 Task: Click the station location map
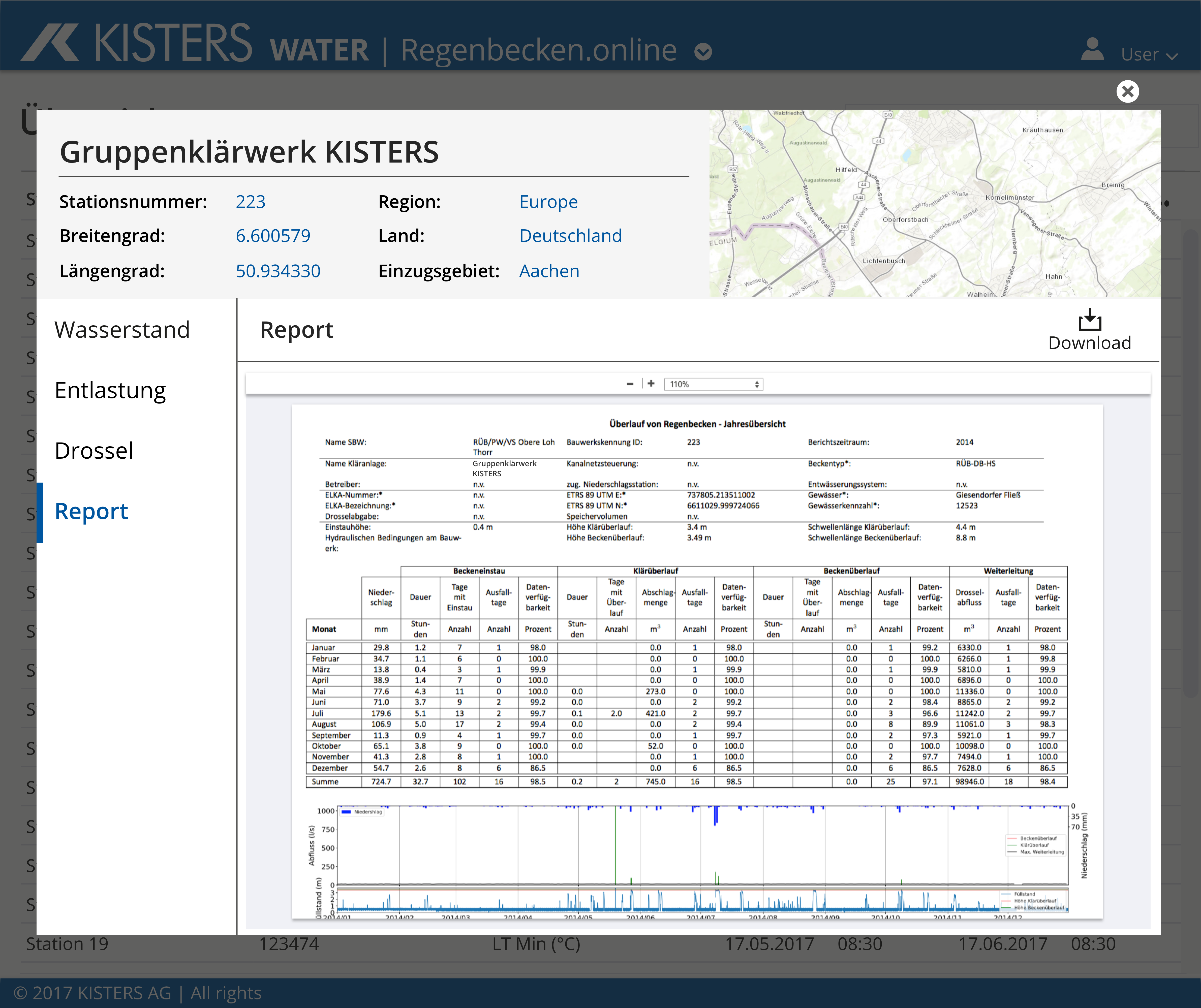pyautogui.click(x=935, y=204)
